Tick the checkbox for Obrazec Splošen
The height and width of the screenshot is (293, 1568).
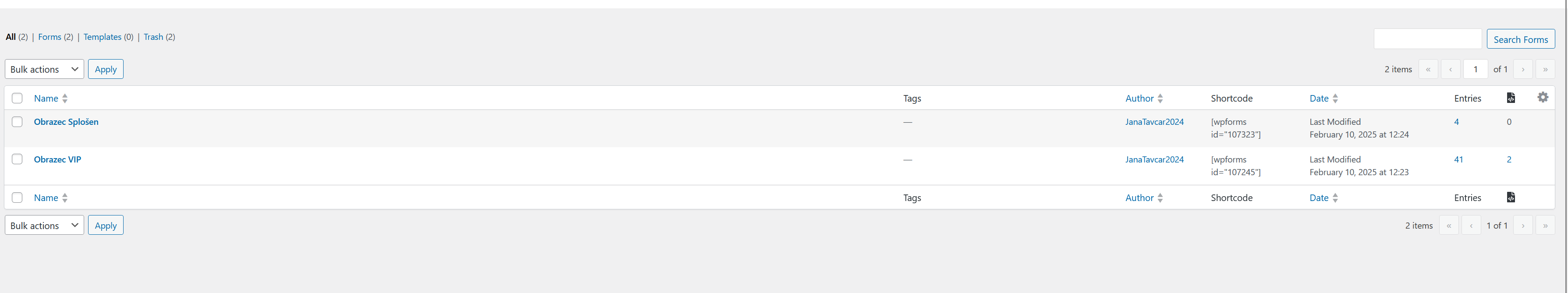(x=17, y=122)
